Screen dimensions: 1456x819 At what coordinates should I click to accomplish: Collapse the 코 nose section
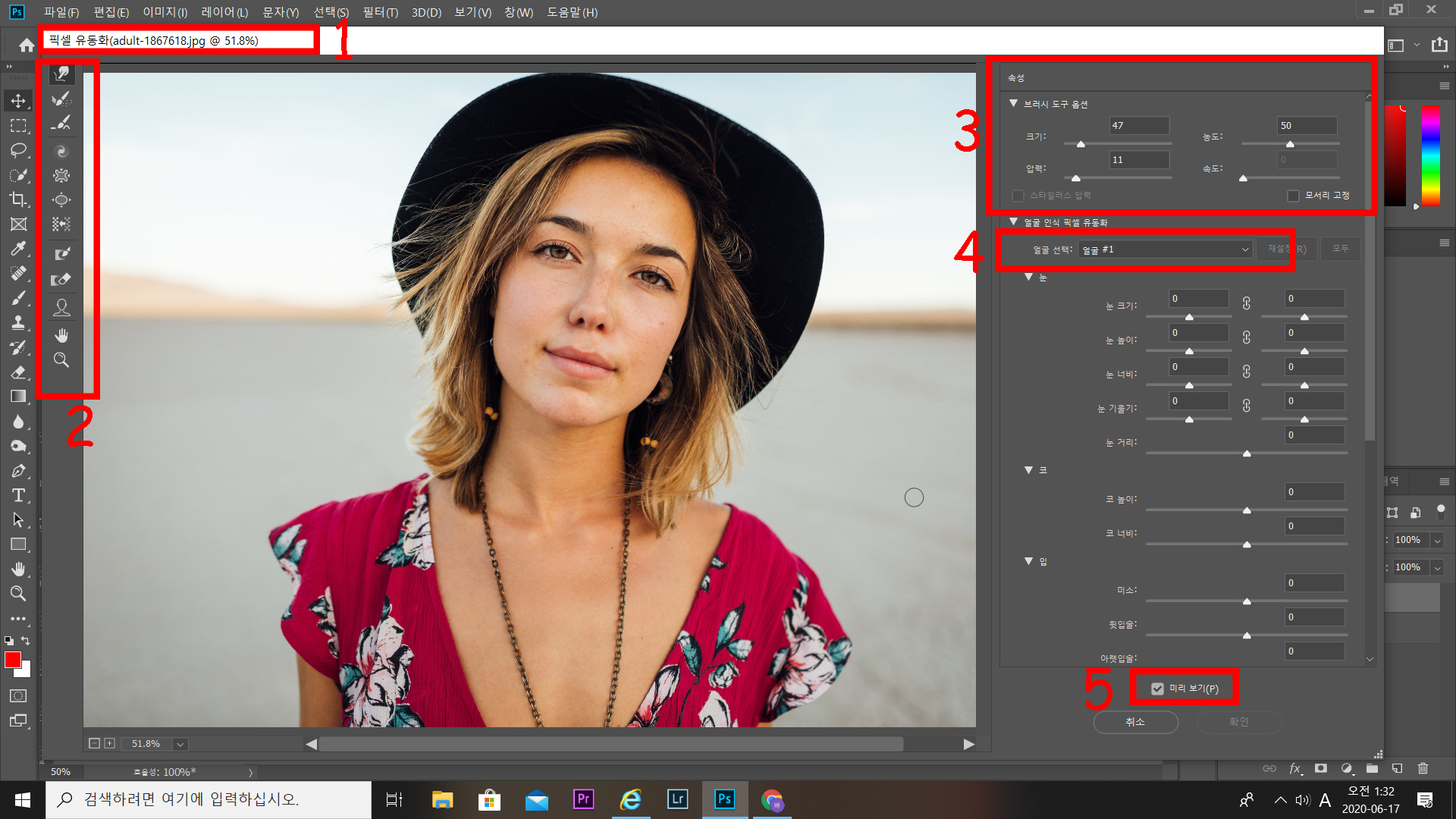(x=1028, y=470)
